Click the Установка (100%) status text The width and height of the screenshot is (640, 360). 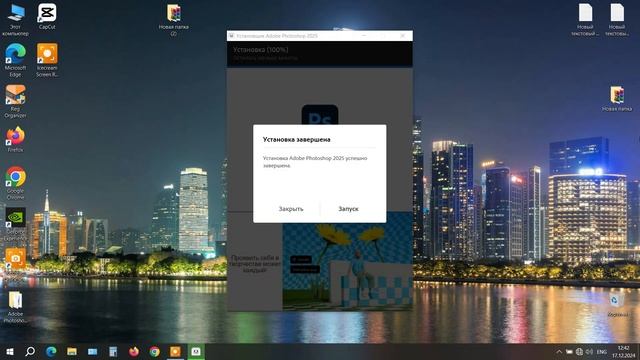click(x=260, y=50)
